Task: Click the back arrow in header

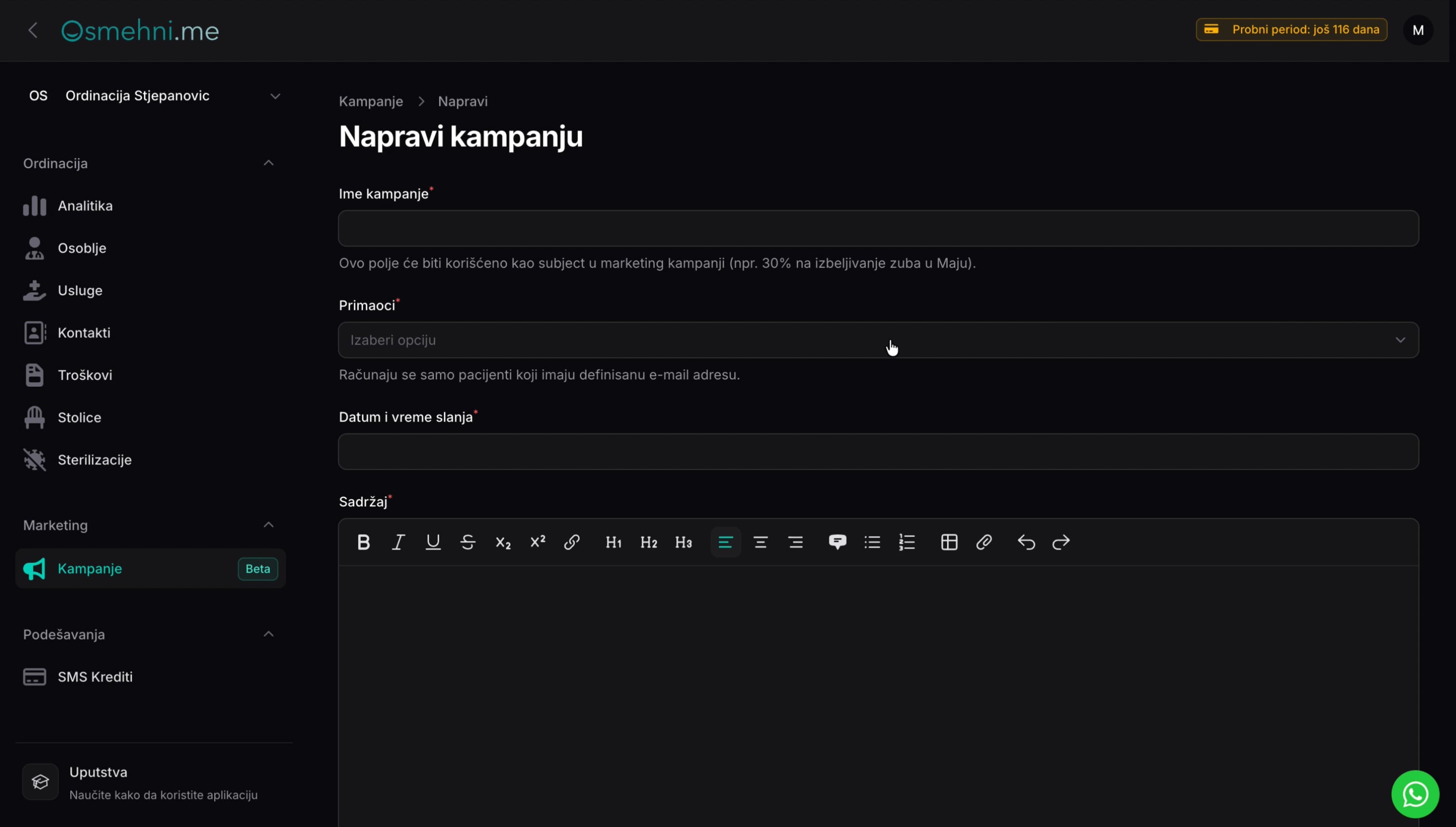Action: [x=33, y=30]
